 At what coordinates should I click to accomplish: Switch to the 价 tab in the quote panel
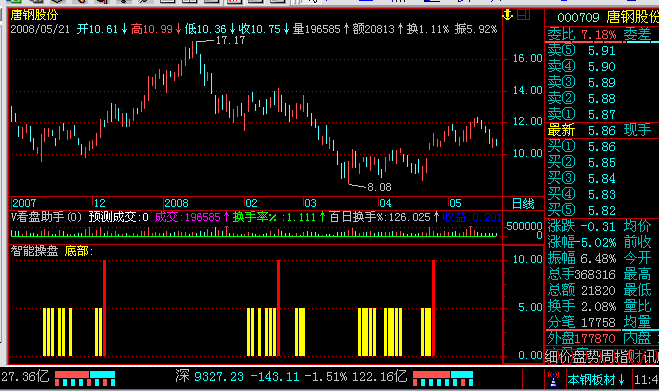point(566,357)
